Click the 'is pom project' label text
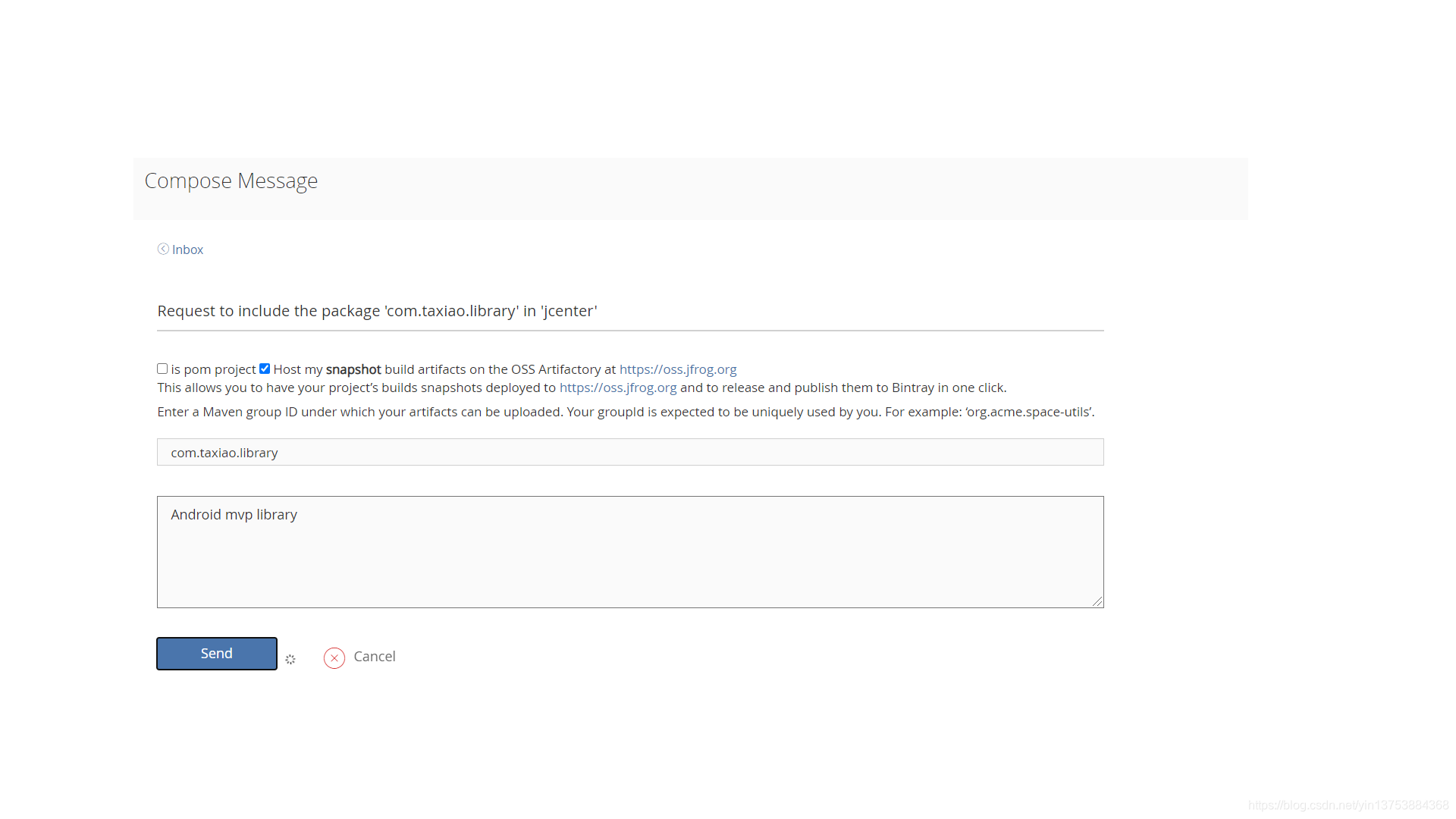This screenshot has height=819, width=1456. pyautogui.click(x=213, y=369)
